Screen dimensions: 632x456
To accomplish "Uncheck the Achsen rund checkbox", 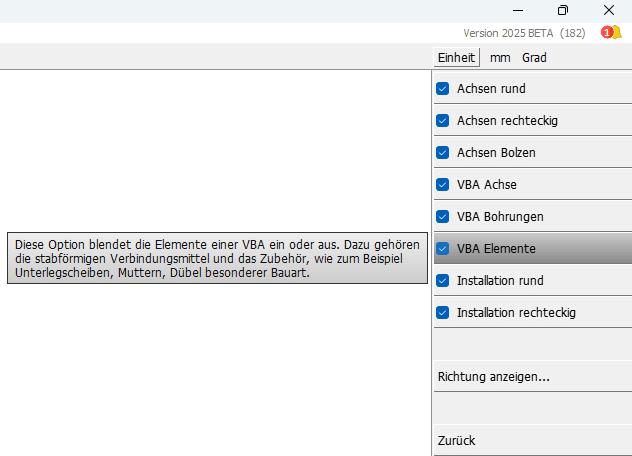I will click(x=443, y=89).
